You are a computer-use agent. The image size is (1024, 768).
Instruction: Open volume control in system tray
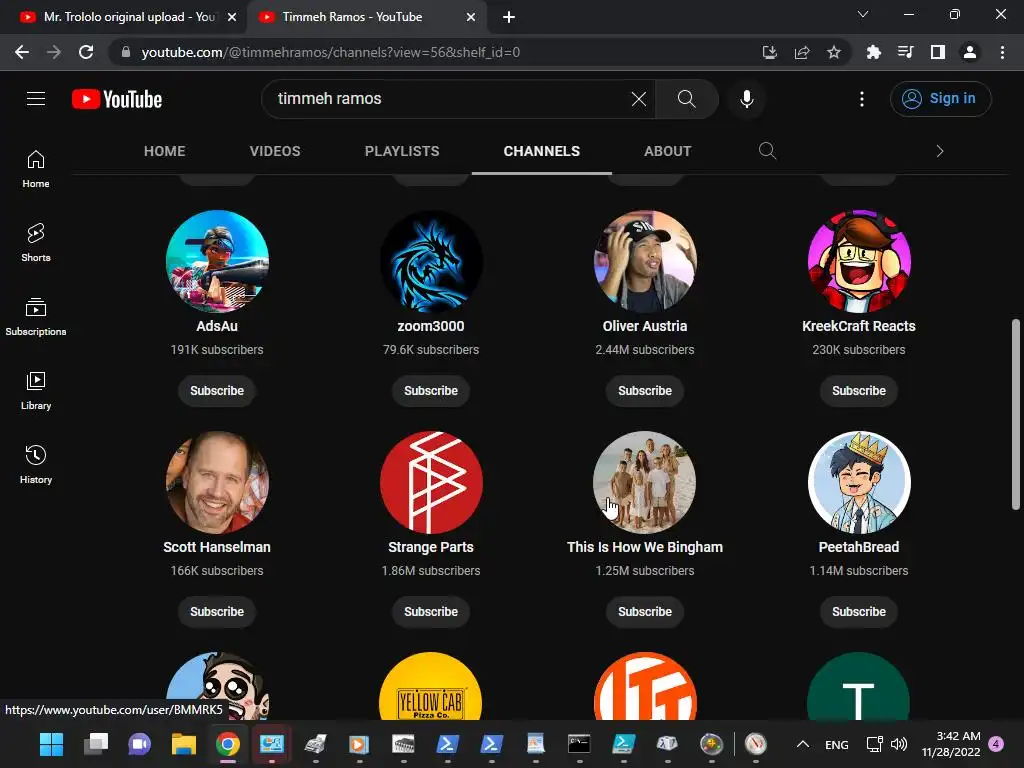(x=899, y=744)
